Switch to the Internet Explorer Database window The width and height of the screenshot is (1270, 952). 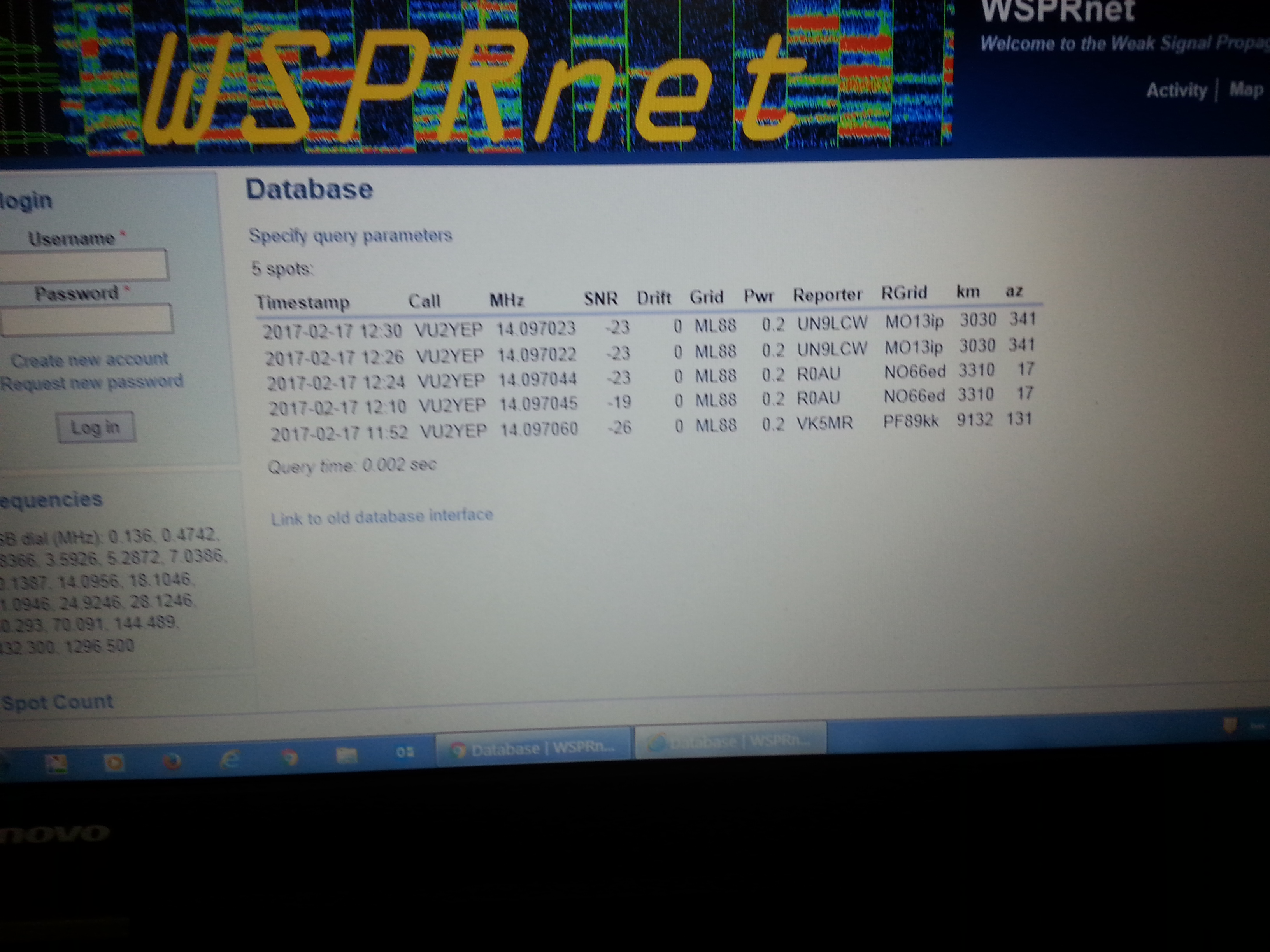pyautogui.click(x=730, y=741)
